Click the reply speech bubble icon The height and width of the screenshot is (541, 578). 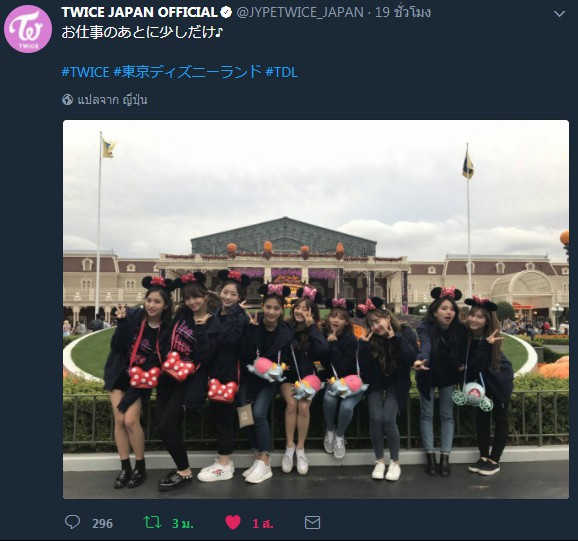(72, 522)
